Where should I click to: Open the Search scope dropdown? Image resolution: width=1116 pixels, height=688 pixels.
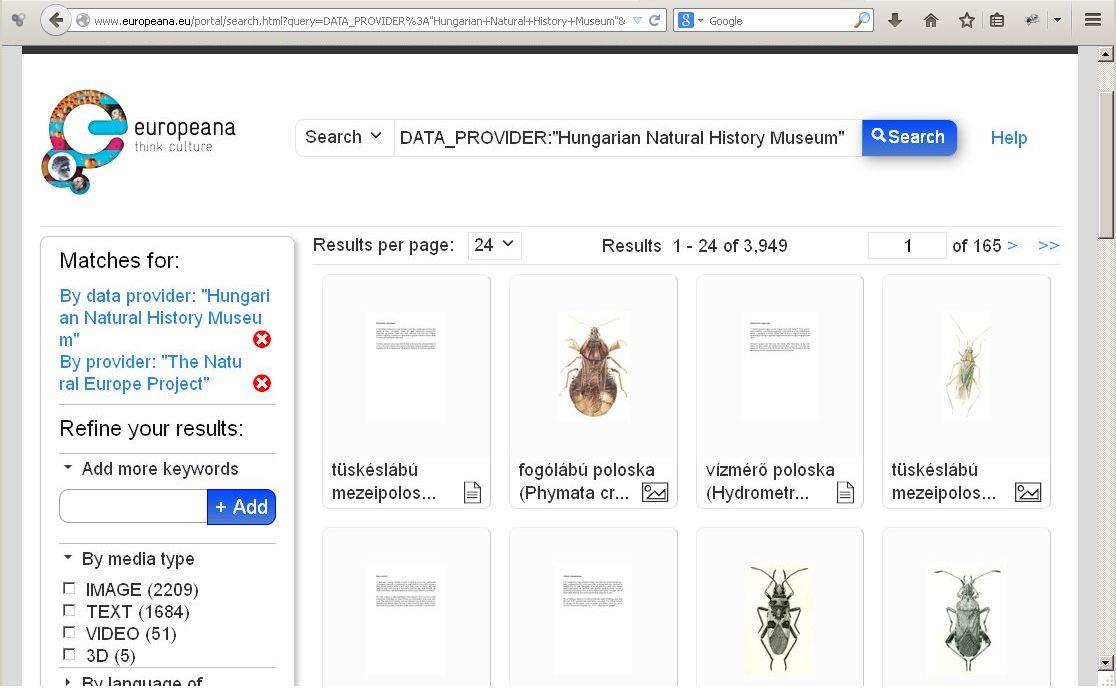pyautogui.click(x=344, y=137)
